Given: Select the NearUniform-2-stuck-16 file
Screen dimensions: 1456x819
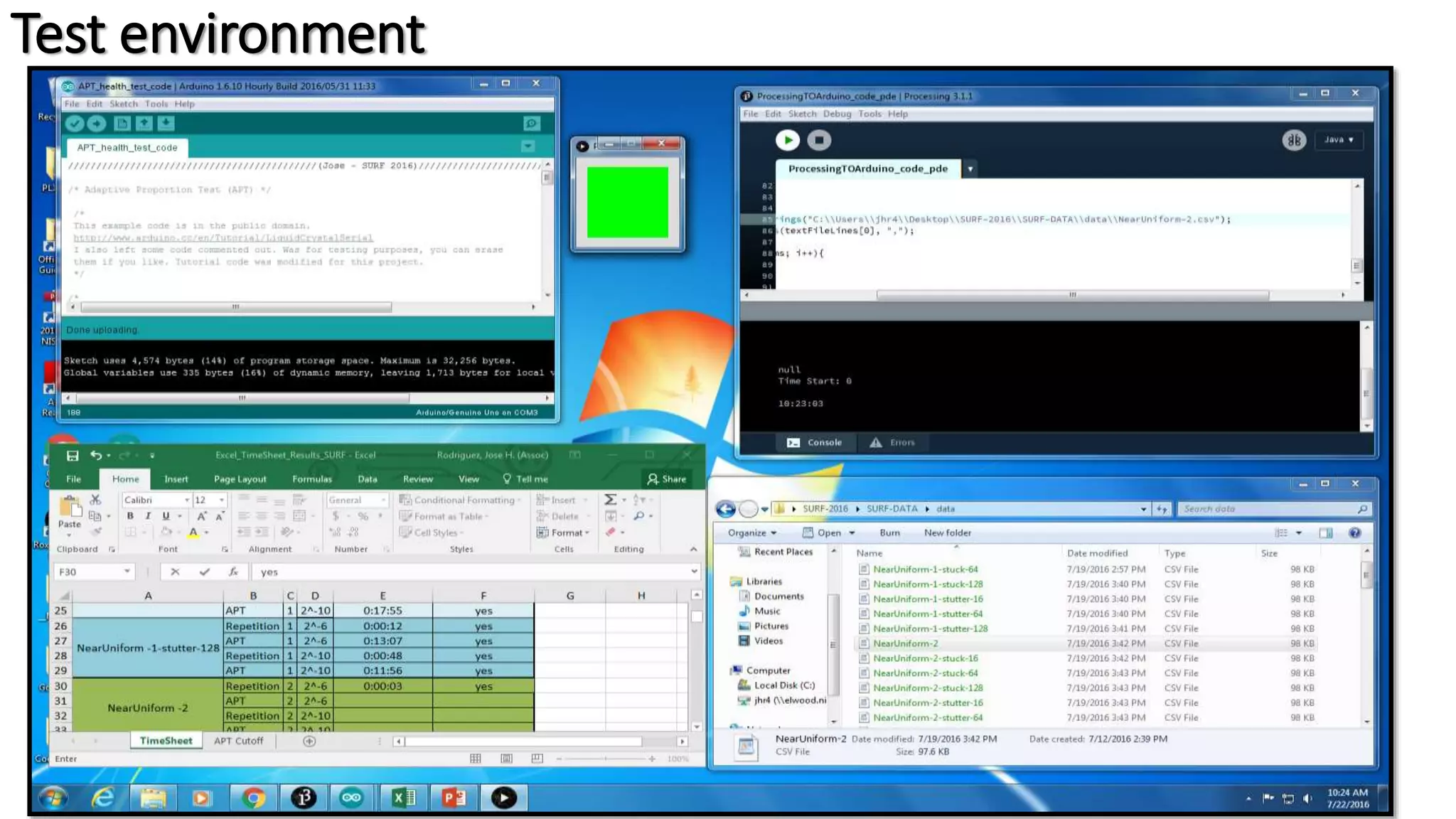Looking at the screenshot, I should [925, 658].
